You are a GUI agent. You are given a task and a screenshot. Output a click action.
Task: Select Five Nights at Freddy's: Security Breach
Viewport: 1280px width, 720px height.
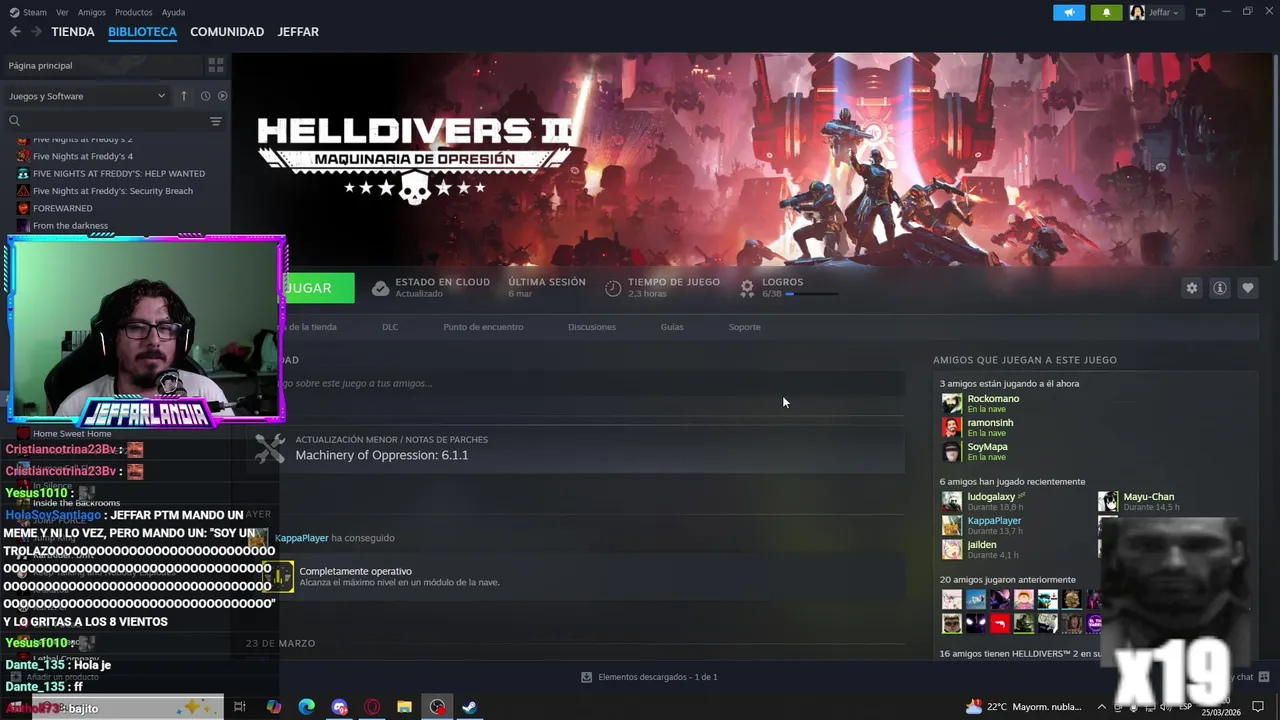tap(113, 191)
